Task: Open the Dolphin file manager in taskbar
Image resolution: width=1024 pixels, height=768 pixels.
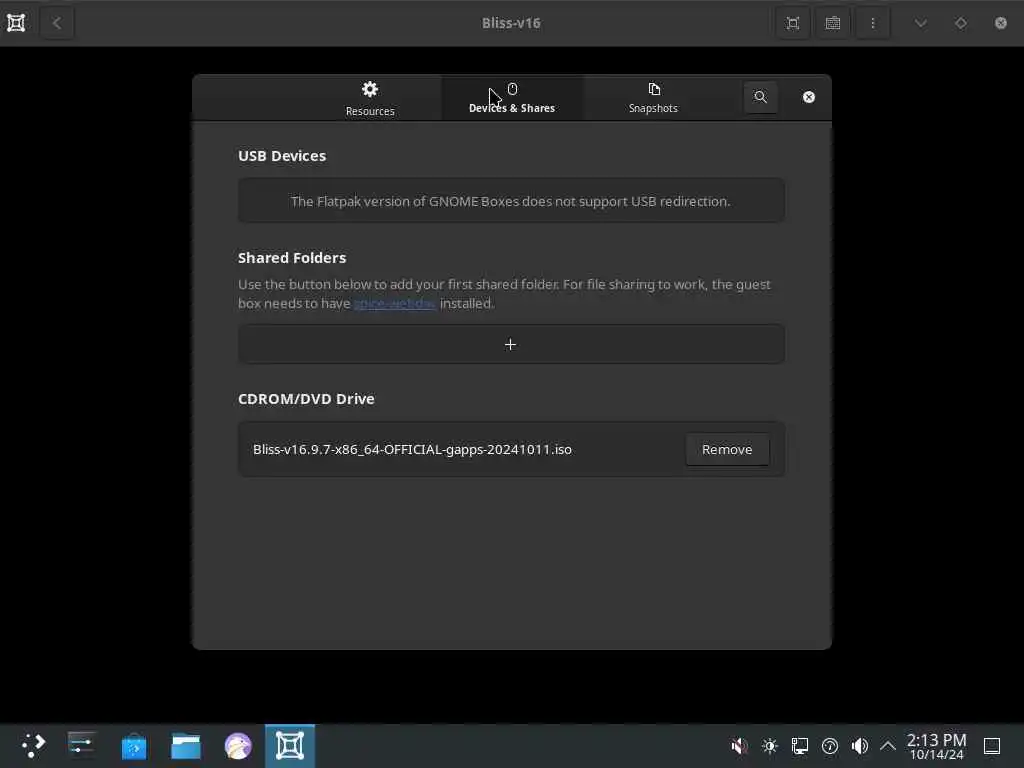Action: pos(185,746)
